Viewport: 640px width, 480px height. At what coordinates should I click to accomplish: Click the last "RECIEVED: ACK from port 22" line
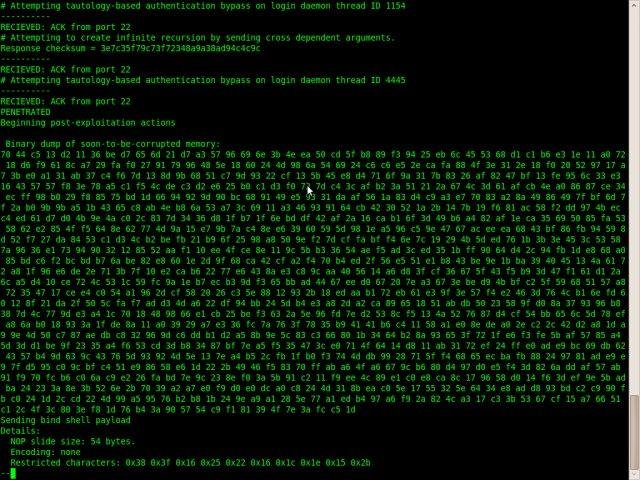[x=65, y=102]
